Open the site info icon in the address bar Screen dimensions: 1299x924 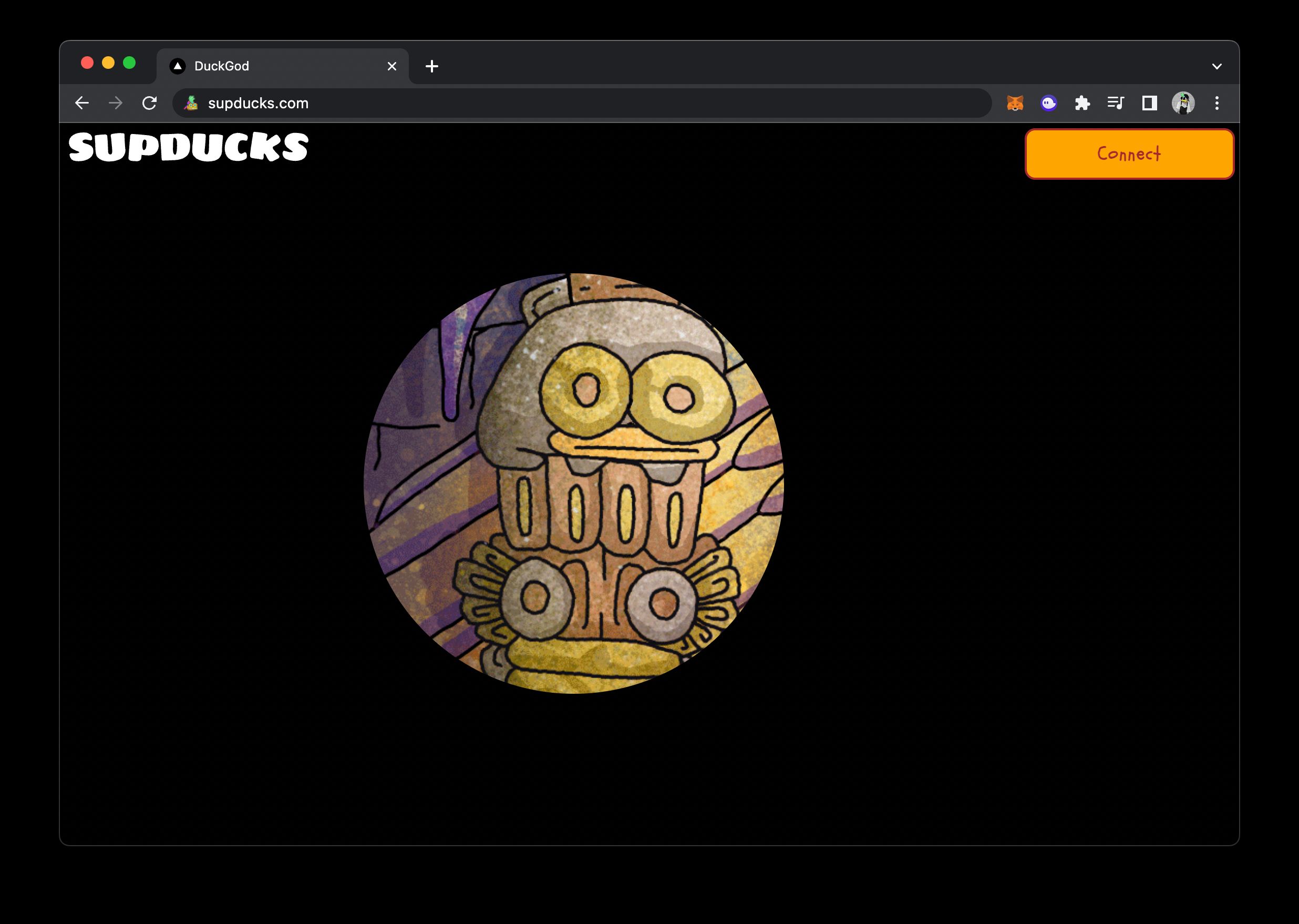click(x=191, y=103)
